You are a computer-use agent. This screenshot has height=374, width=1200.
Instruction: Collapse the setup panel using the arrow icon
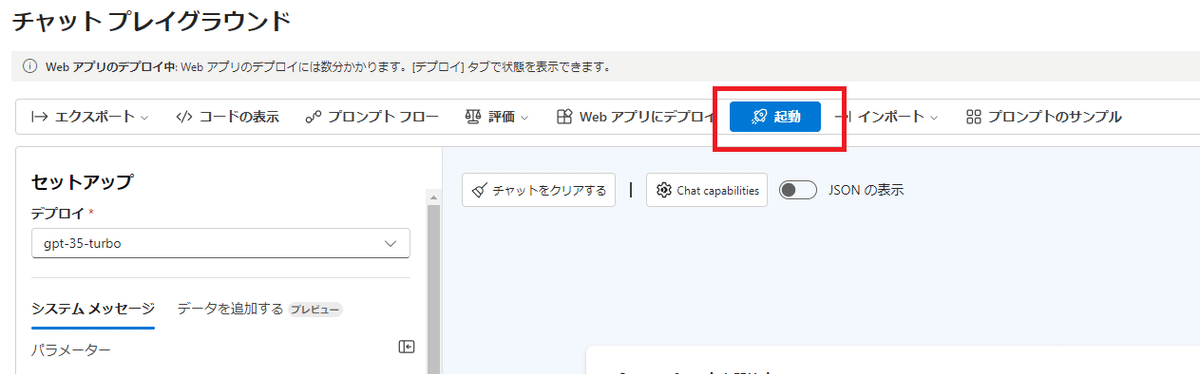click(x=406, y=346)
